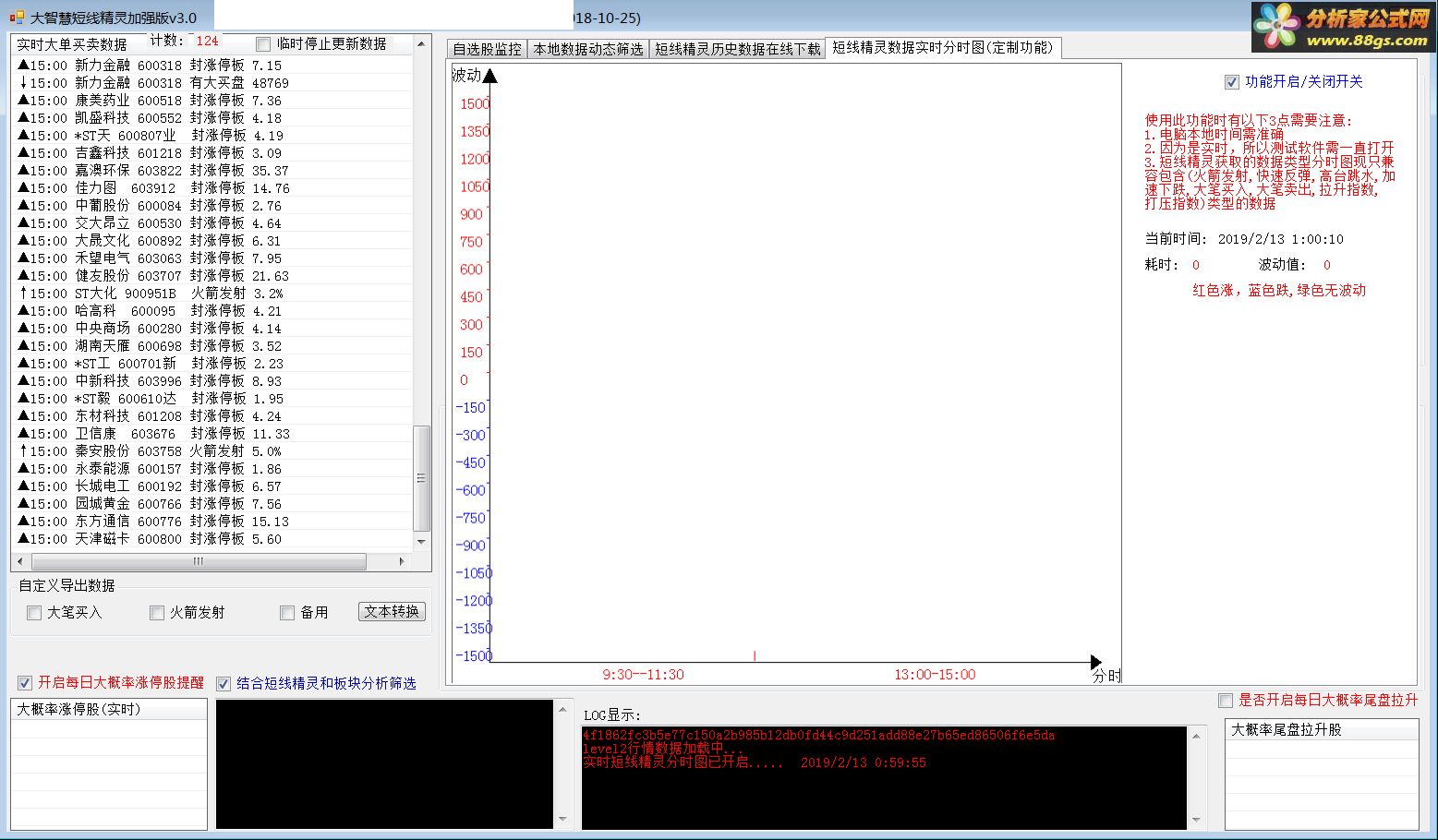Enable the 大笔买入 export checkbox
This screenshot has width=1438, height=840.
point(34,612)
